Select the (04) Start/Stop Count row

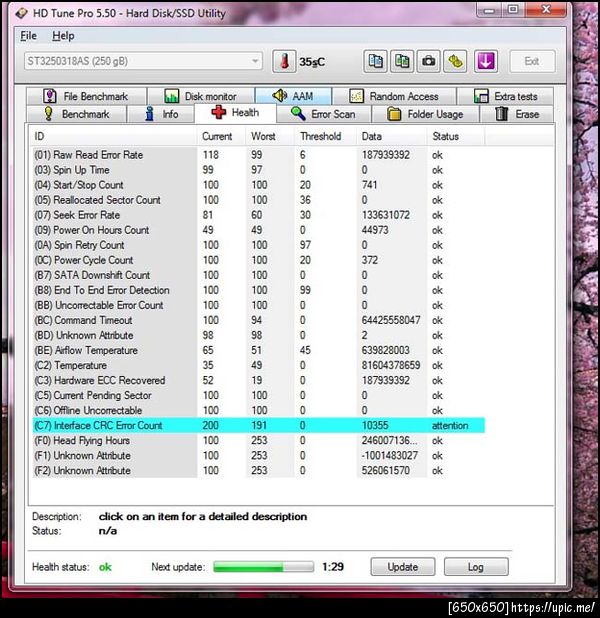pyautogui.click(x=259, y=185)
